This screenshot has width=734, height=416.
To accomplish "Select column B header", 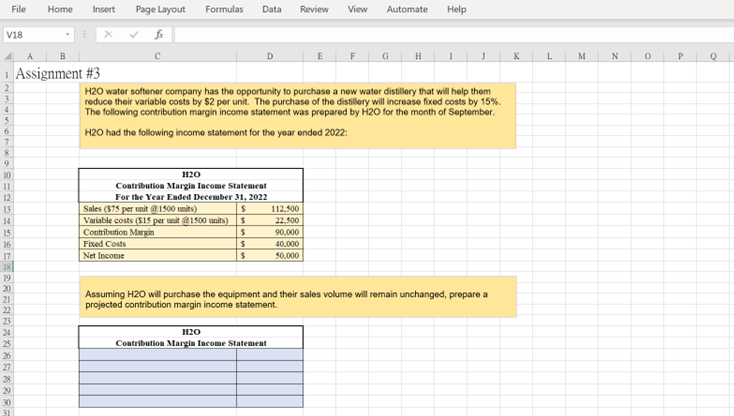I will (x=63, y=56).
